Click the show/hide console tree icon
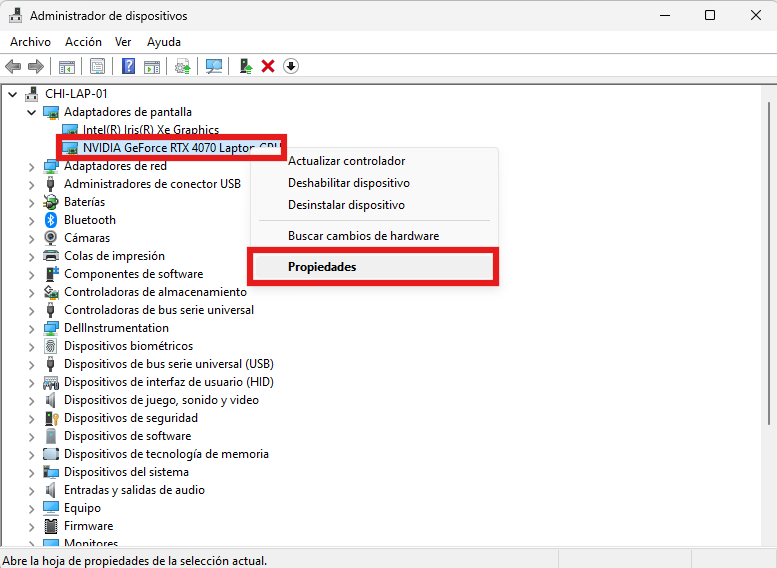This screenshot has width=777, height=568. [x=67, y=66]
